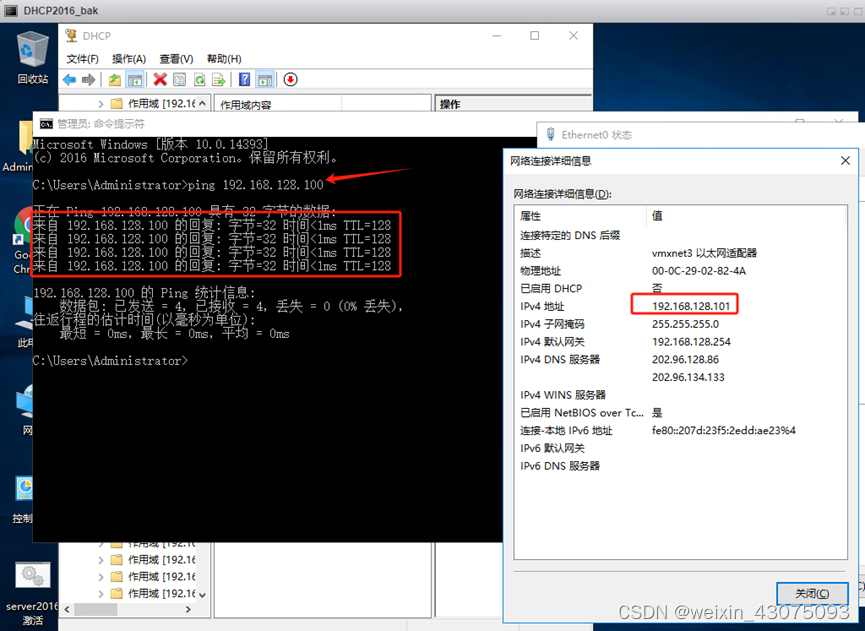This screenshot has width=865, height=631.
Task: Click the Back arrow in DHCP toolbar
Action: pos(70,80)
